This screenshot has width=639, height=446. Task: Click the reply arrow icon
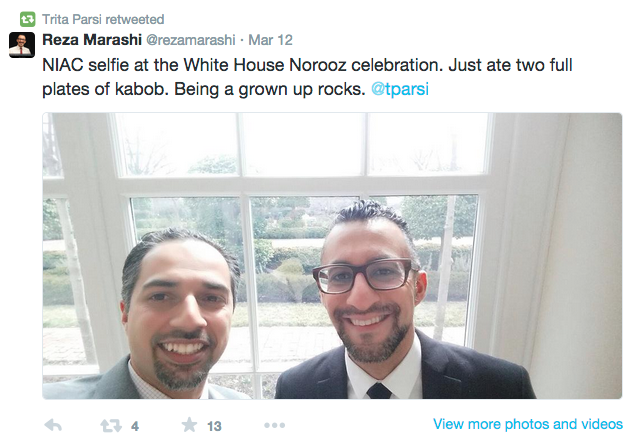(53, 425)
